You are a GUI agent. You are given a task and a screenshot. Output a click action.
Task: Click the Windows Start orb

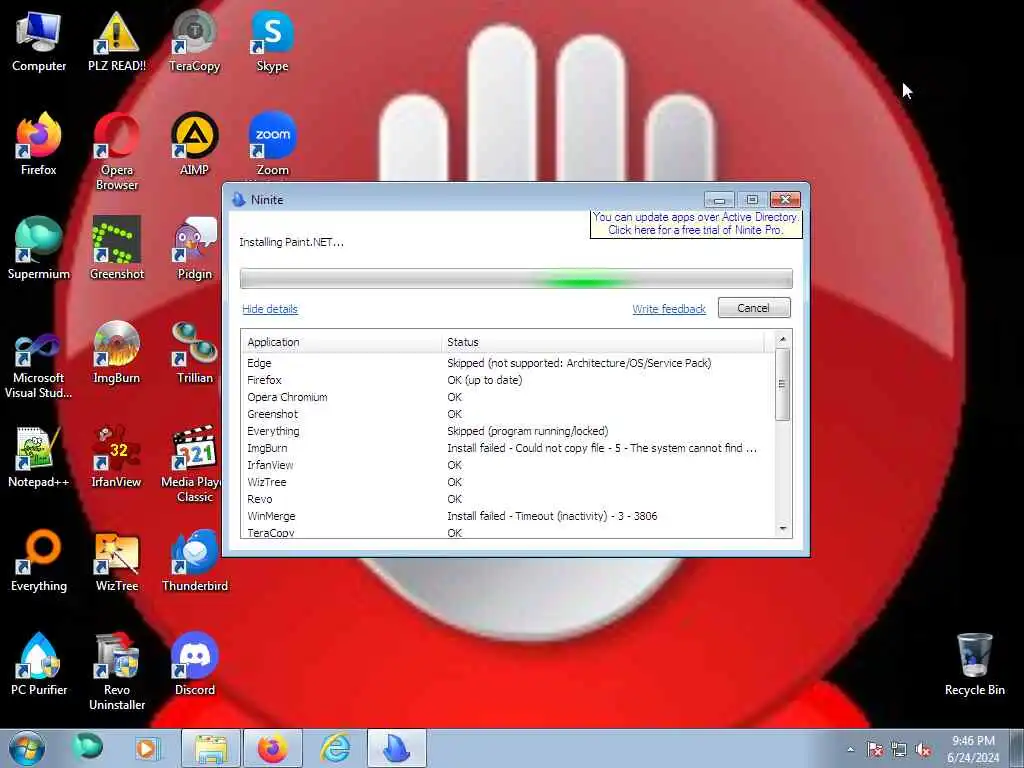(x=27, y=748)
